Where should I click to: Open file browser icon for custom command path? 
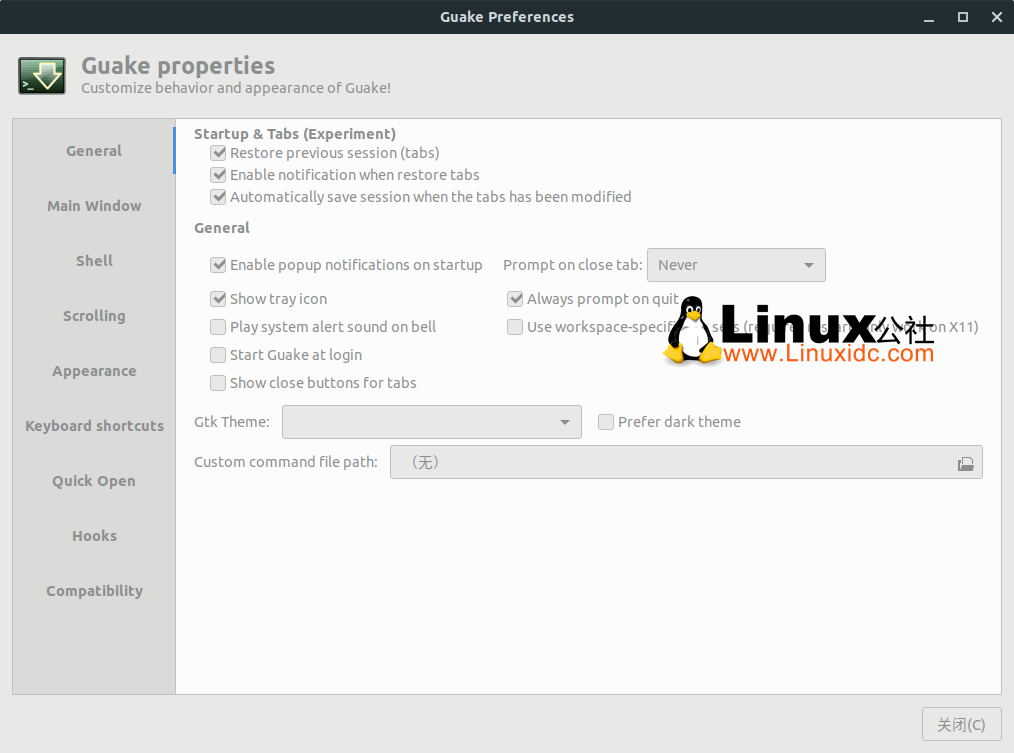pyautogui.click(x=965, y=463)
